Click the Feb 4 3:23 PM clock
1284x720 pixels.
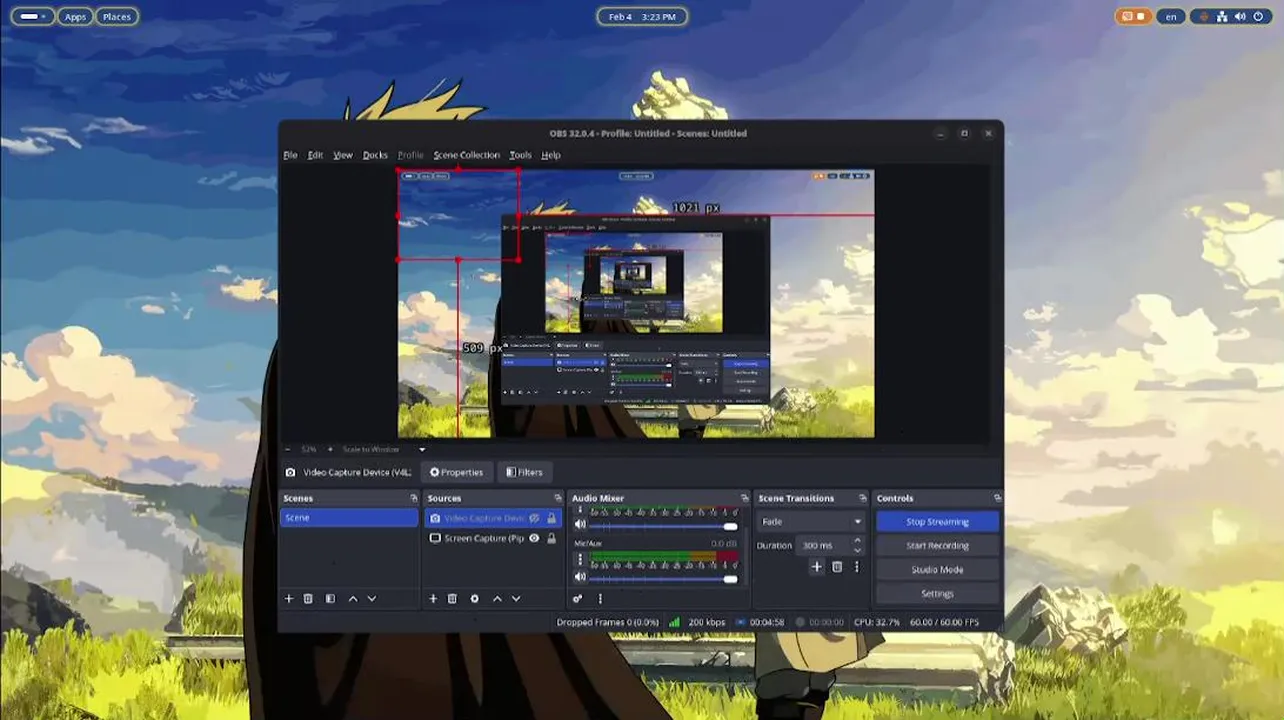642,17
